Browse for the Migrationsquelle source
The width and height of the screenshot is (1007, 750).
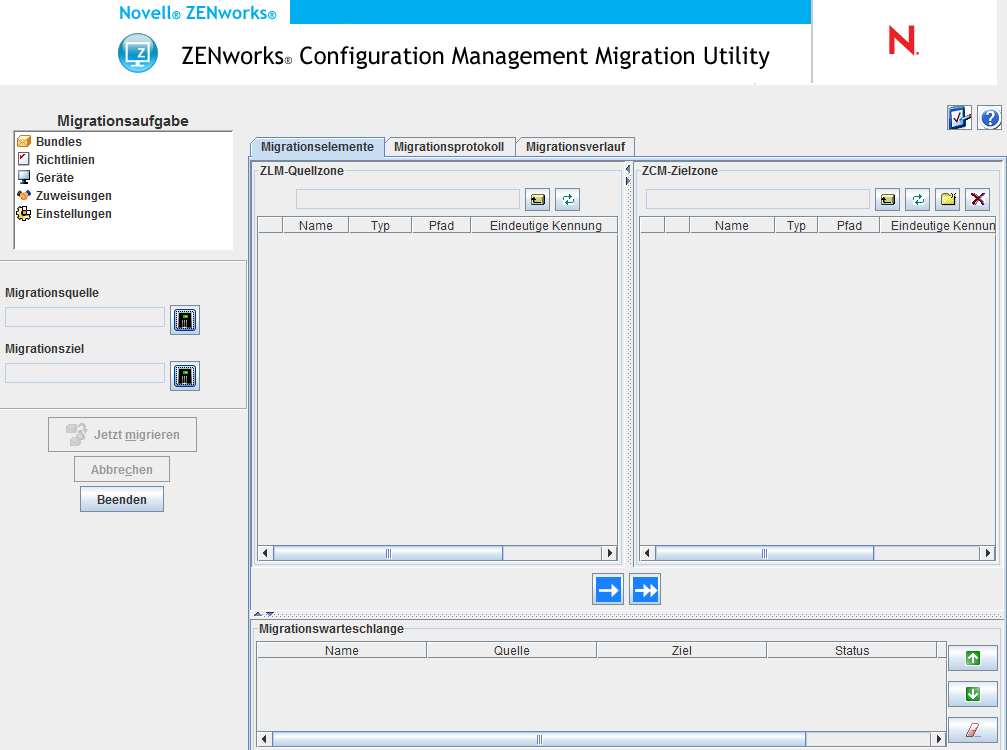[184, 320]
